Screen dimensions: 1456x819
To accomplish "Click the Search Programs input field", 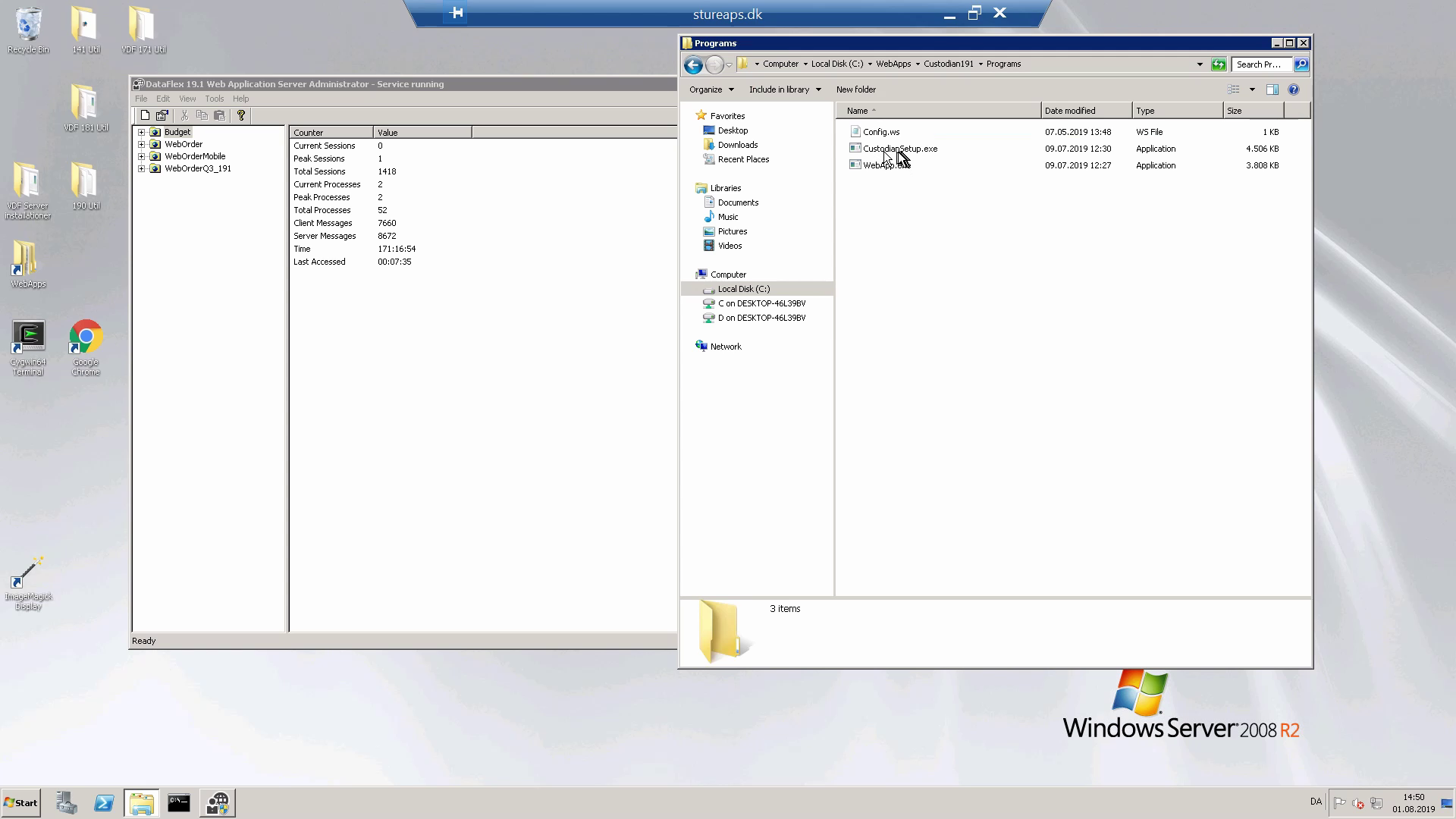I will tap(1261, 64).
